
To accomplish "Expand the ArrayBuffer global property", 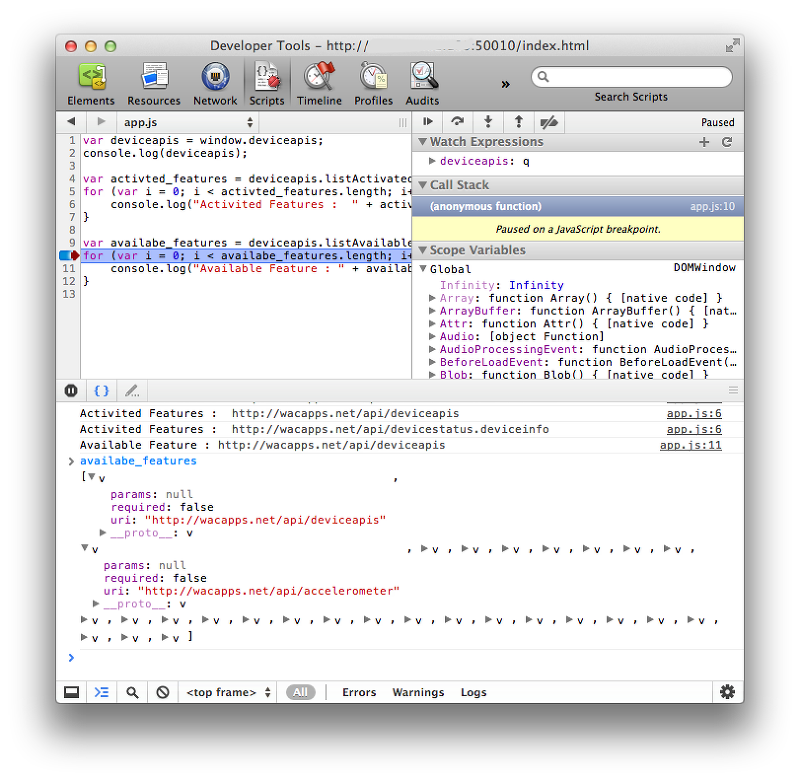I will click(432, 310).
